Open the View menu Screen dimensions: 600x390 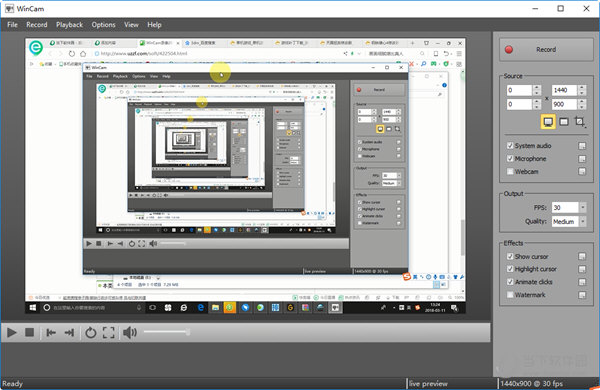click(x=131, y=24)
